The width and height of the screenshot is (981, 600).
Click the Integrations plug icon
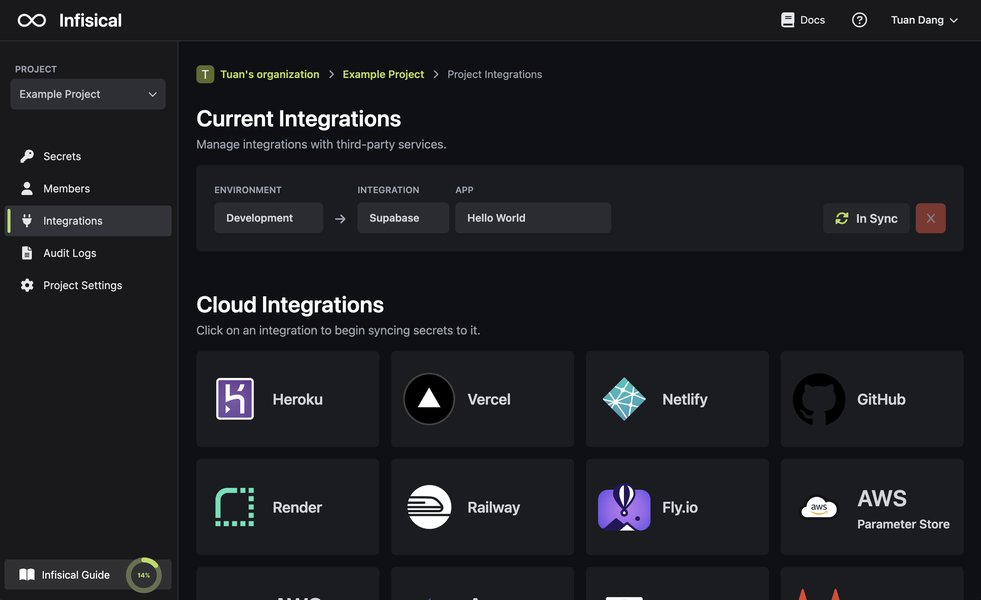tap(27, 220)
